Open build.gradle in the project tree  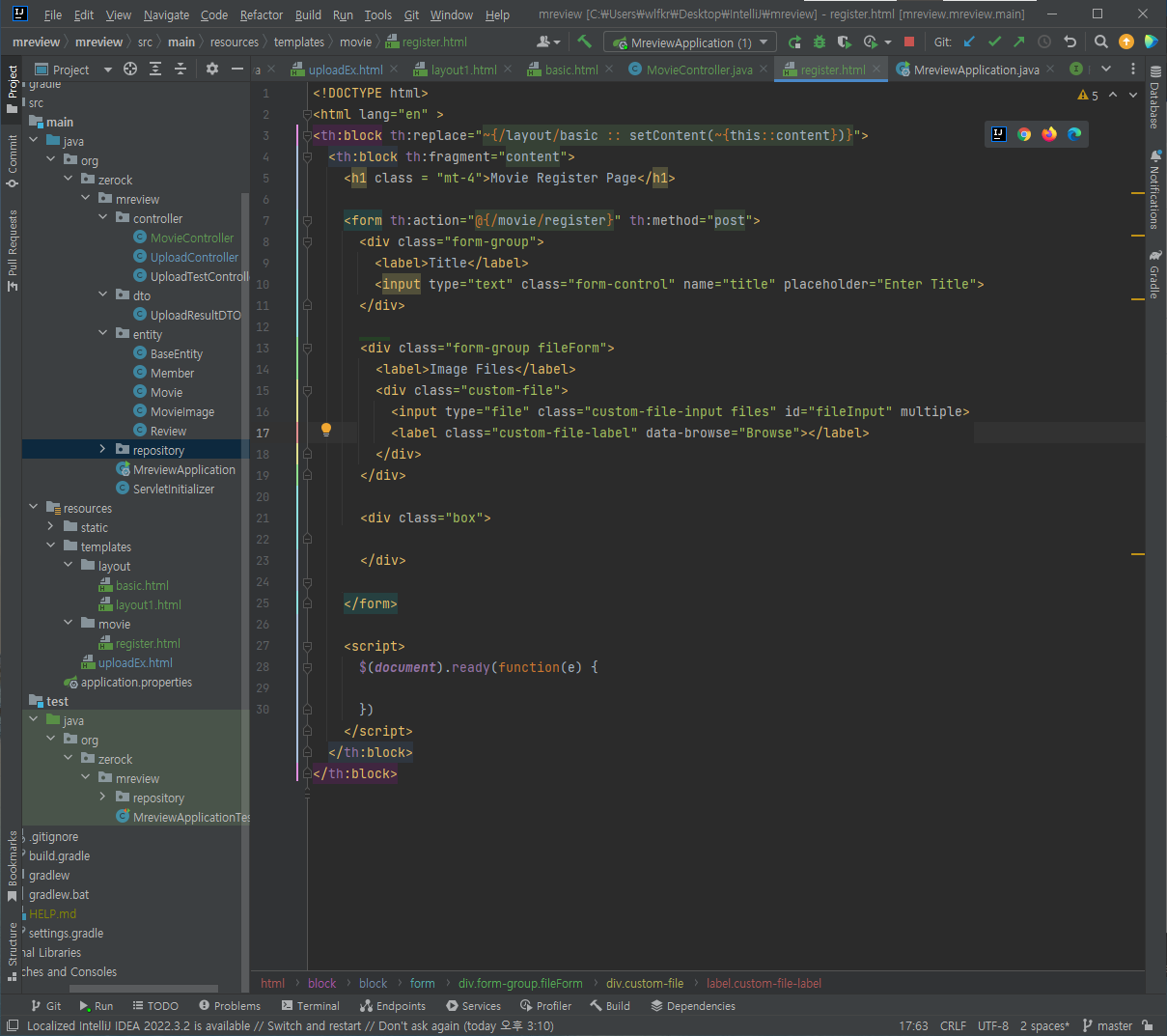(59, 855)
